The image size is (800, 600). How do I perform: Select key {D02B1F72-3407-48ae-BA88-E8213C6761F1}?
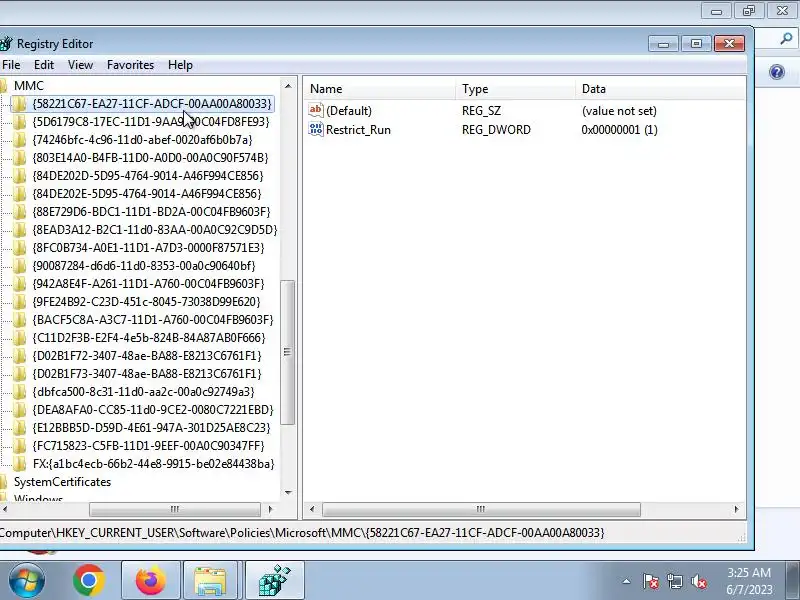pyautogui.click(x=147, y=356)
